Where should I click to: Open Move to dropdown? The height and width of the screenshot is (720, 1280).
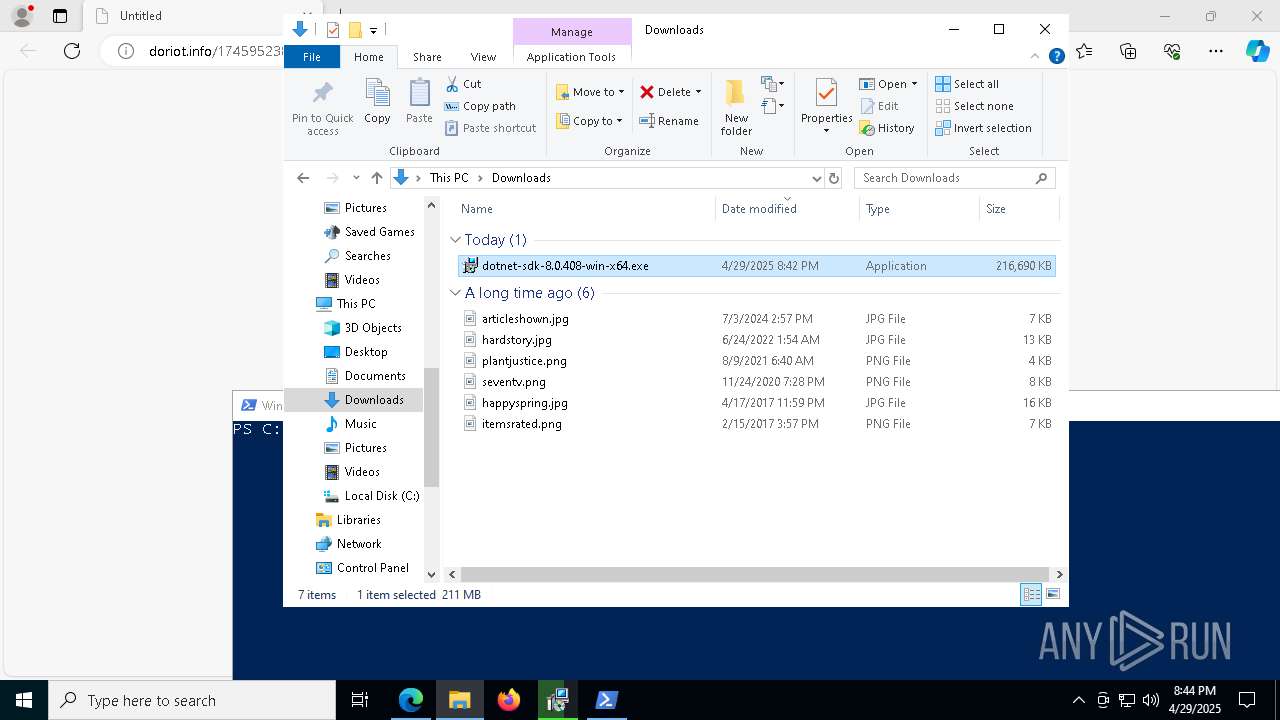coord(590,92)
